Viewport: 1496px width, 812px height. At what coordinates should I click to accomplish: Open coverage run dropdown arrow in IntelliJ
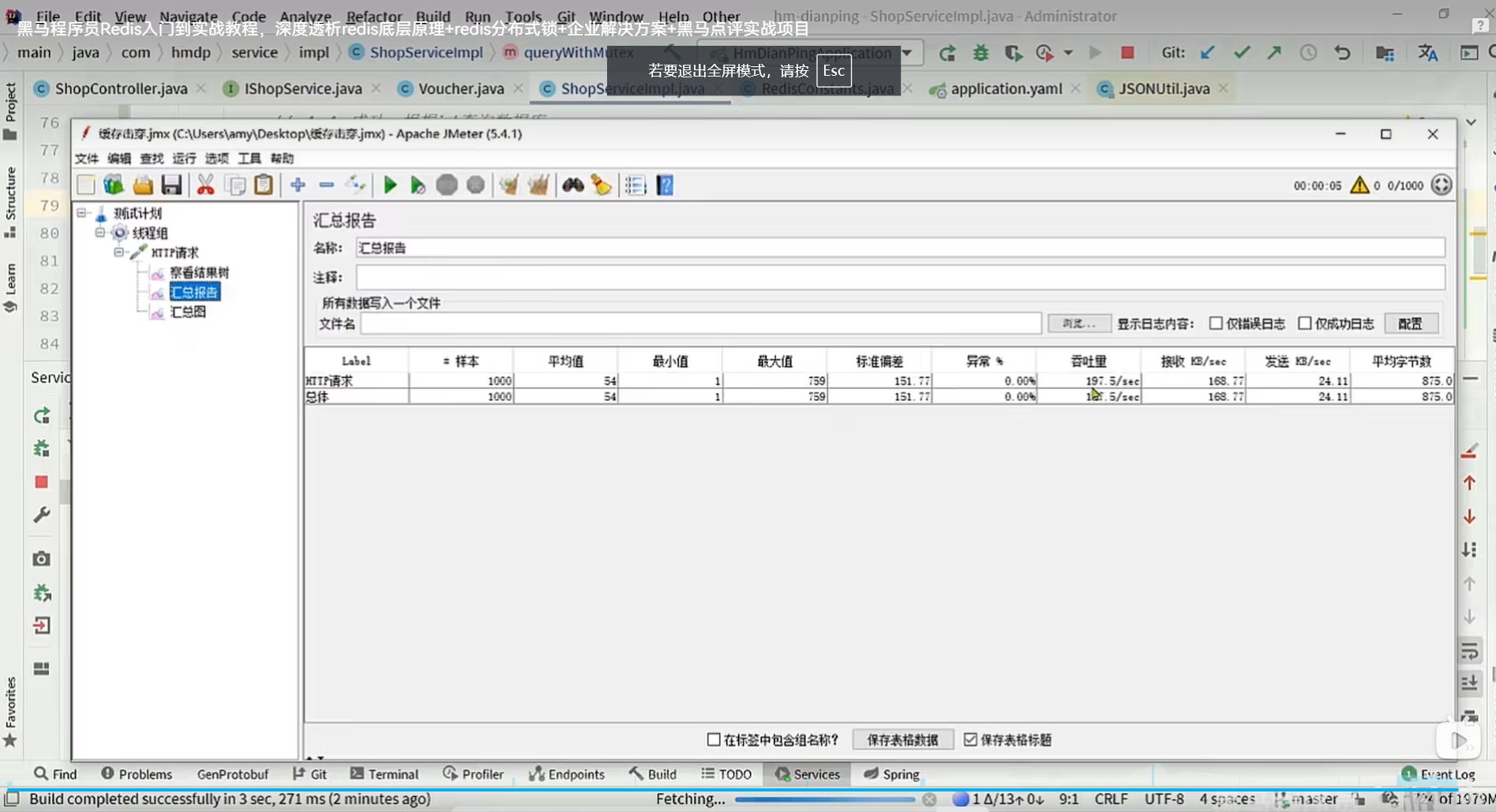(x=1068, y=53)
